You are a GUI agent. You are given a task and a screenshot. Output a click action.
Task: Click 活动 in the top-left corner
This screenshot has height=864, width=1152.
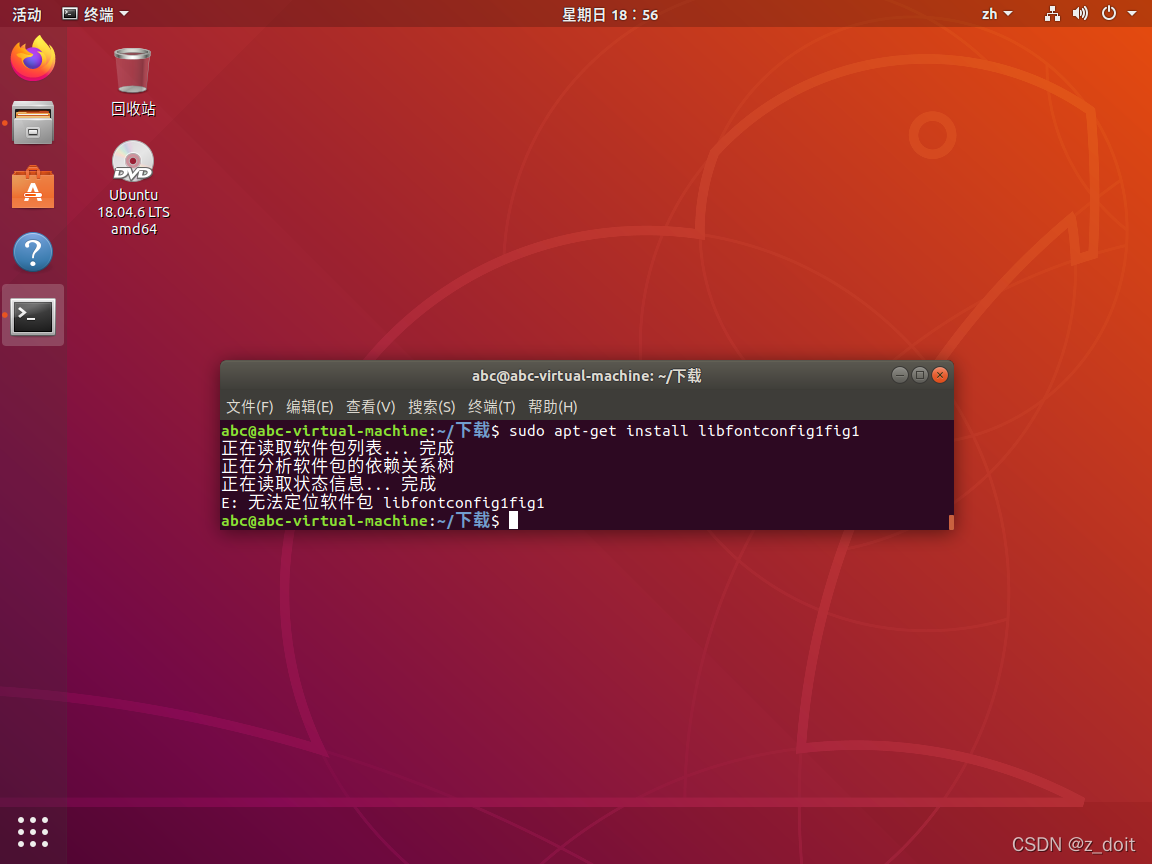[26, 14]
